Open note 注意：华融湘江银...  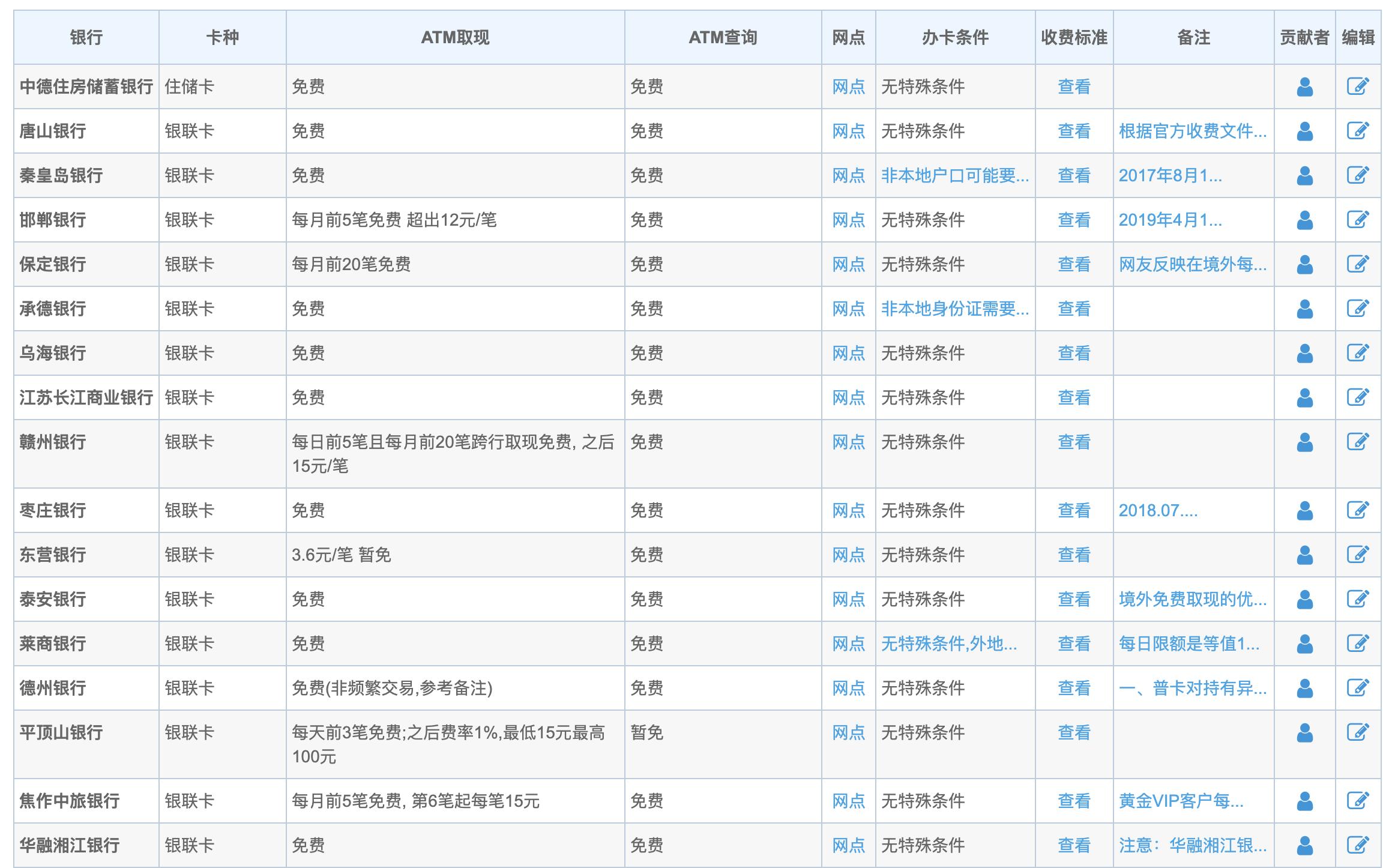(x=1193, y=846)
